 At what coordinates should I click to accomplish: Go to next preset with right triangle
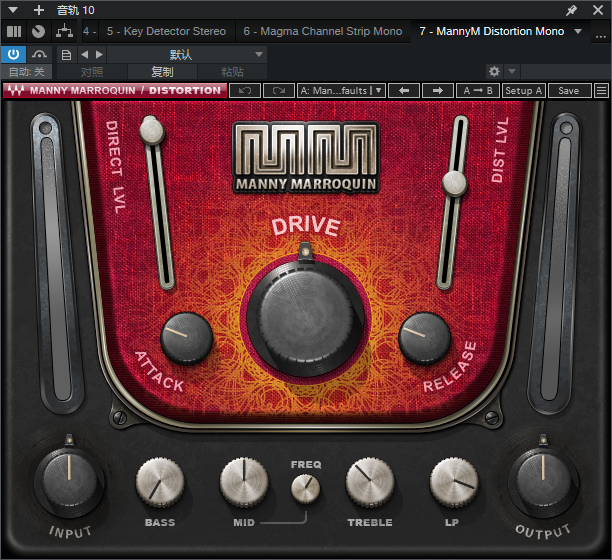tap(100, 55)
